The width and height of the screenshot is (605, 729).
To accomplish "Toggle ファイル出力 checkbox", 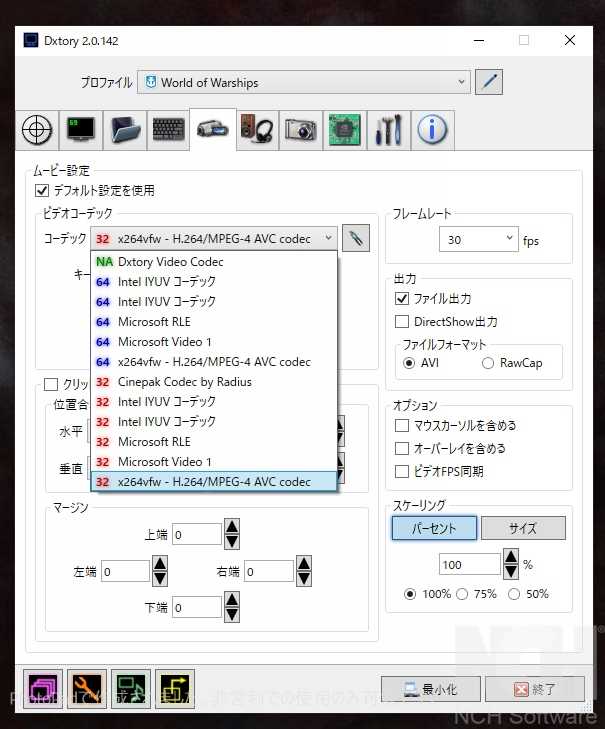I will [x=402, y=298].
